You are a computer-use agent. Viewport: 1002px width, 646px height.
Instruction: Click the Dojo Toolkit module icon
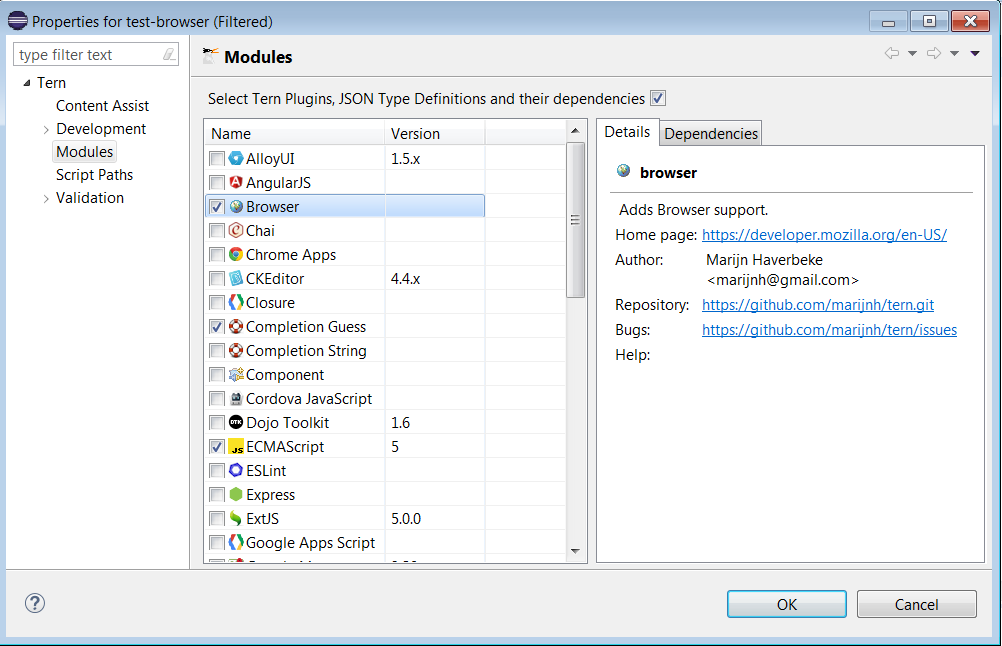236,423
